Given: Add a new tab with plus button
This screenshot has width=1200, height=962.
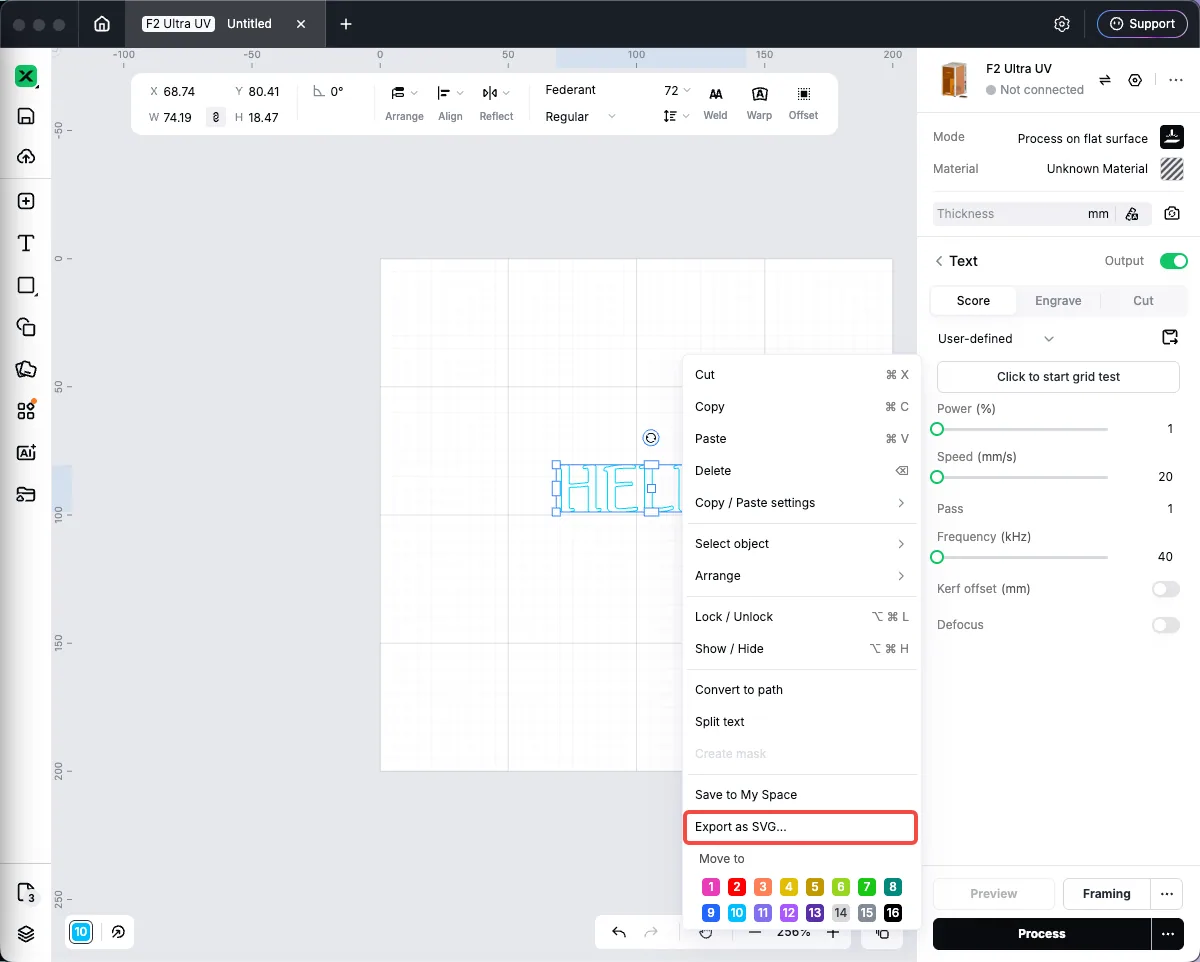Looking at the screenshot, I should coord(346,24).
